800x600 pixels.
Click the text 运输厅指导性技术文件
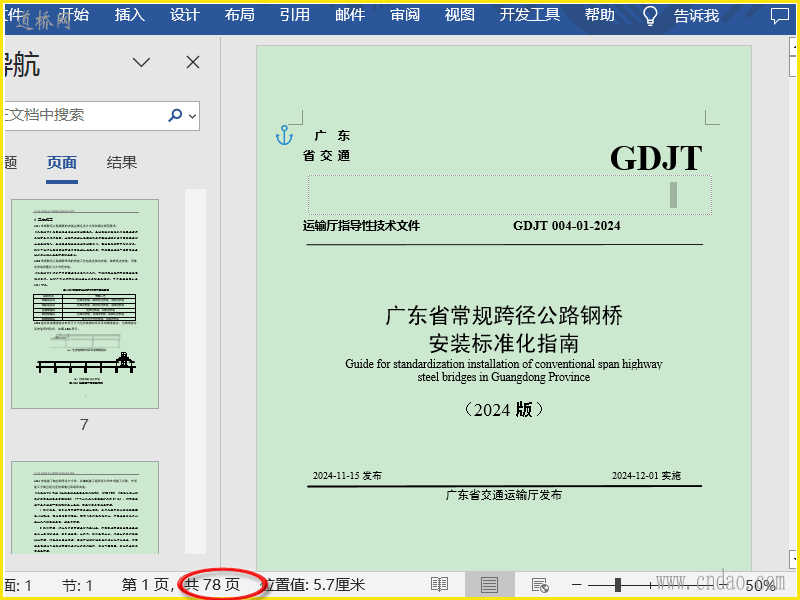[x=361, y=226]
